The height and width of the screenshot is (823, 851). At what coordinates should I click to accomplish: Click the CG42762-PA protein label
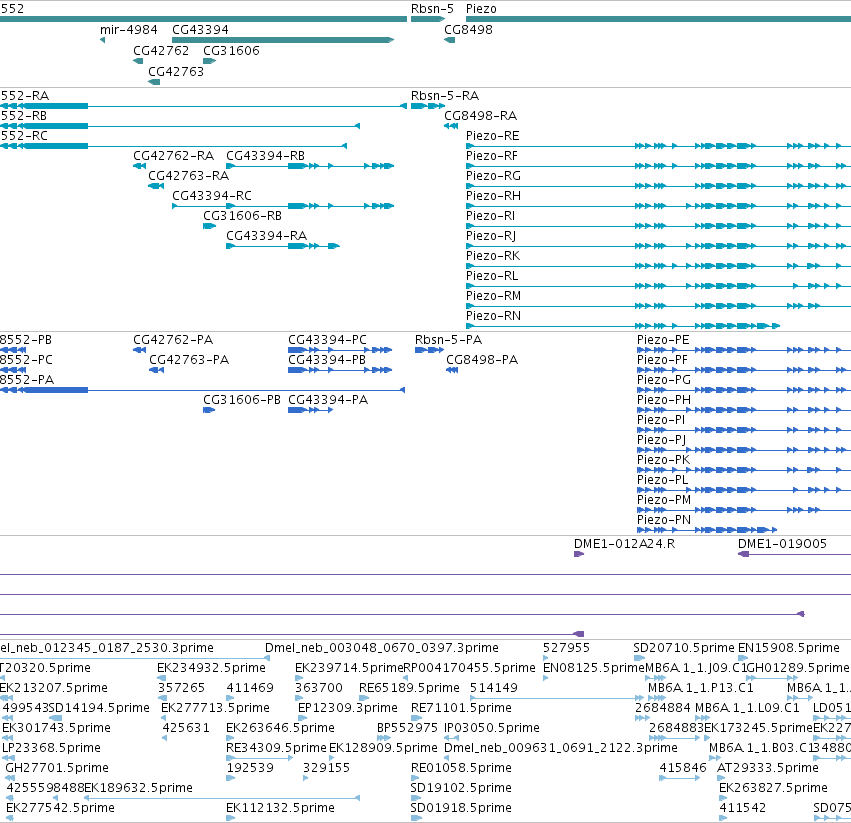173,340
